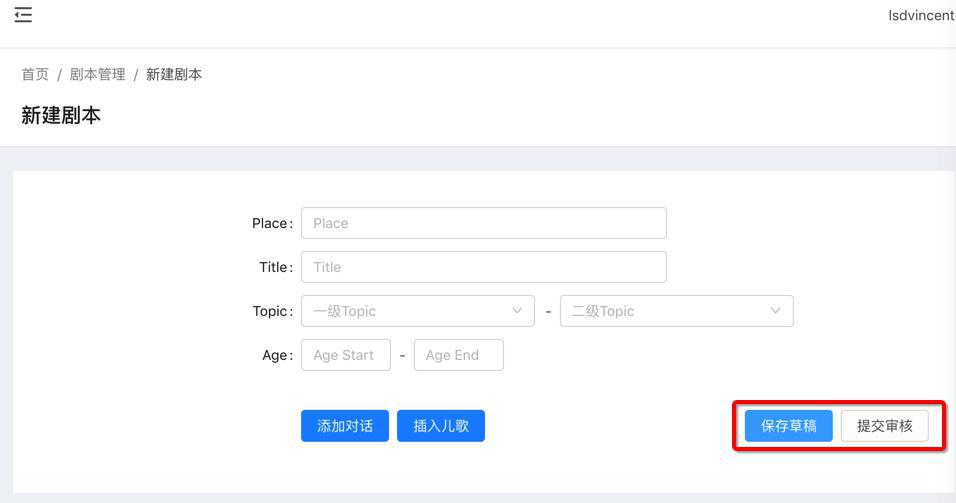Click the Place field label
Viewport: 956px width, 503px height.
tap(271, 223)
